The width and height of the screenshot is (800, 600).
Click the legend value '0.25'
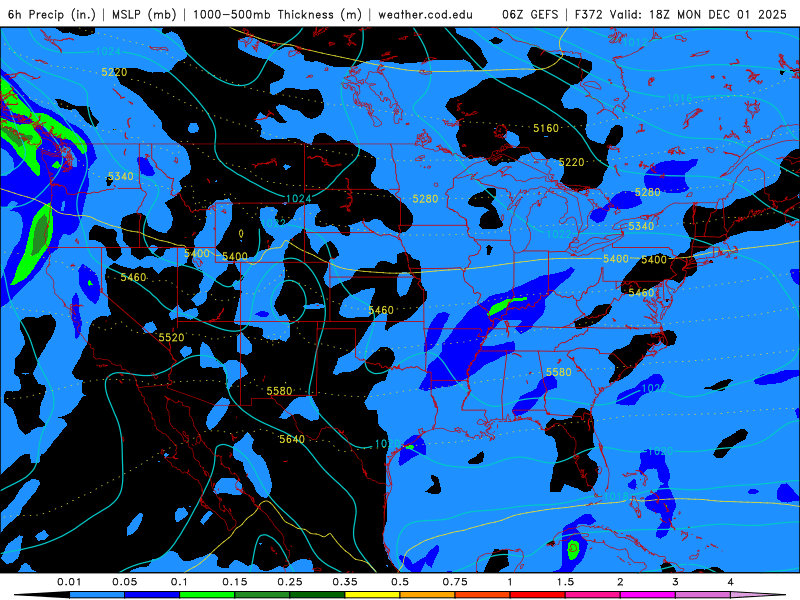click(290, 582)
